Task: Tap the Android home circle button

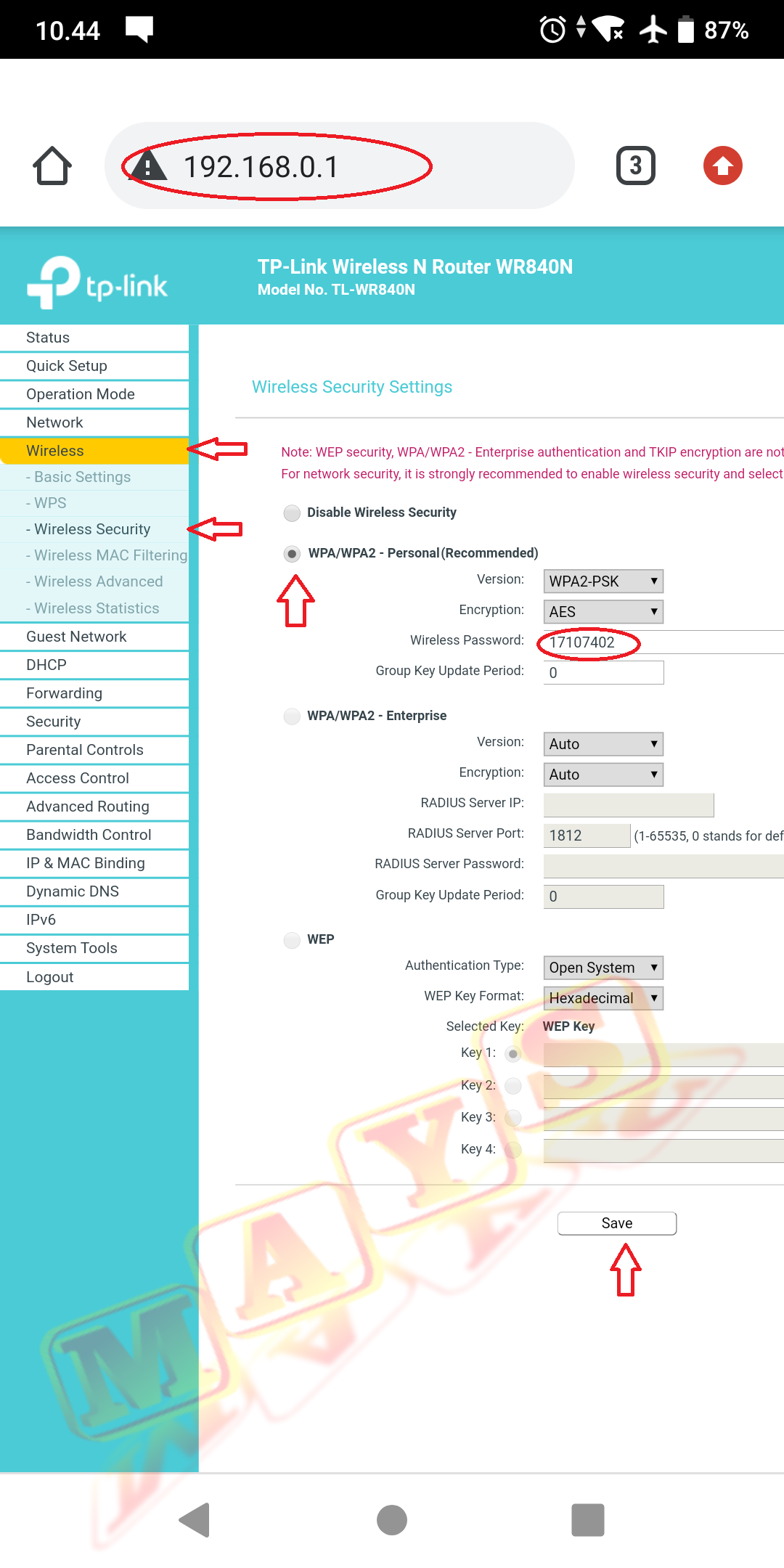Action: (392, 1519)
